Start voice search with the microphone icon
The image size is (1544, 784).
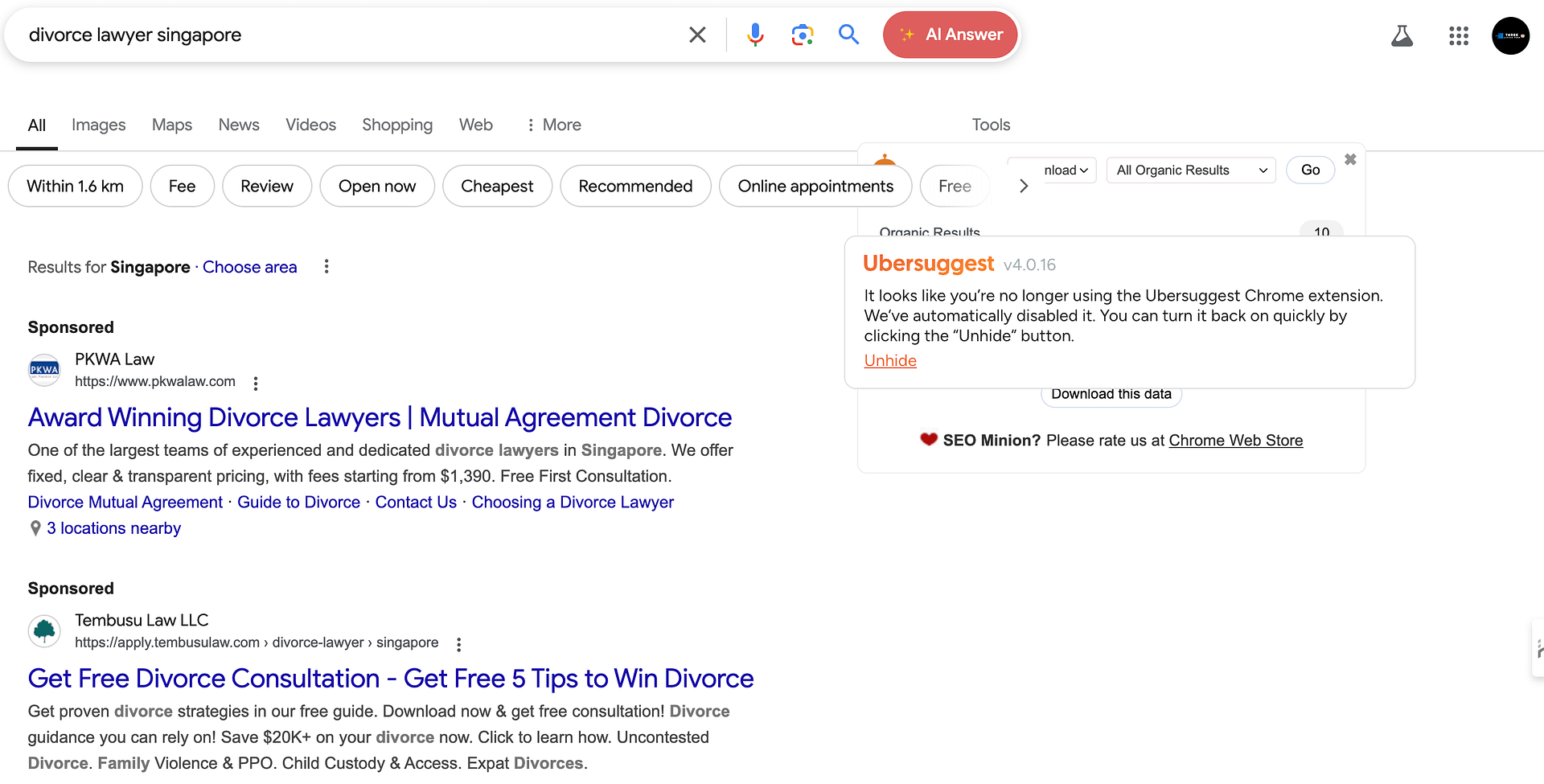pyautogui.click(x=754, y=35)
